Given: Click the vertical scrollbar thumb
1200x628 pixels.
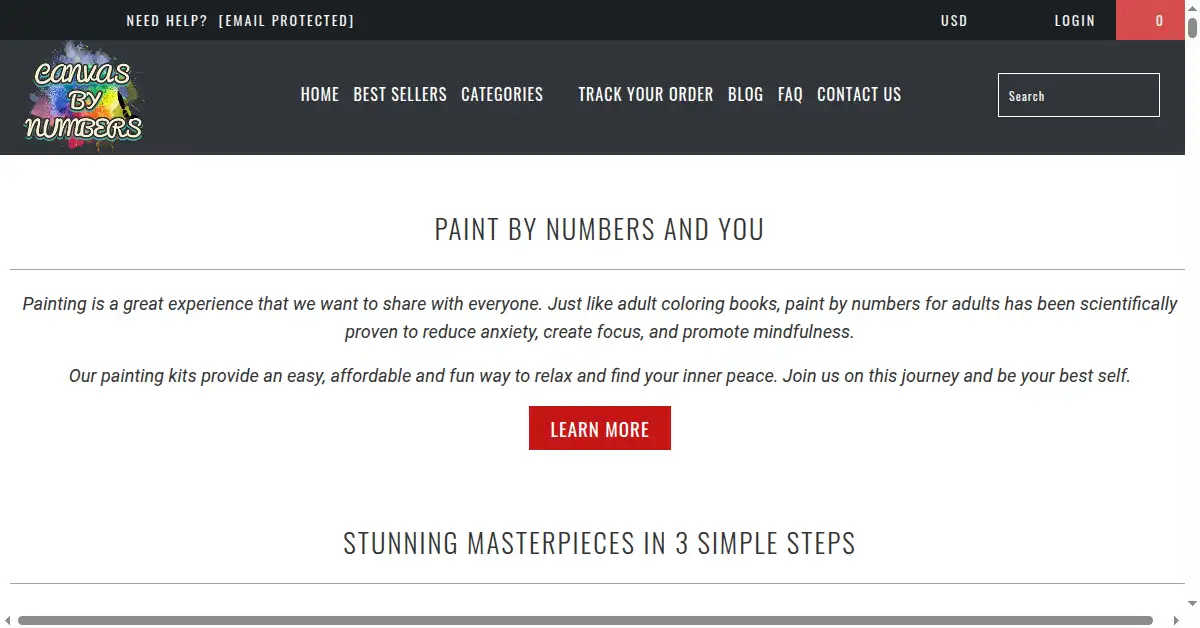Looking at the screenshot, I should click(x=1193, y=28).
